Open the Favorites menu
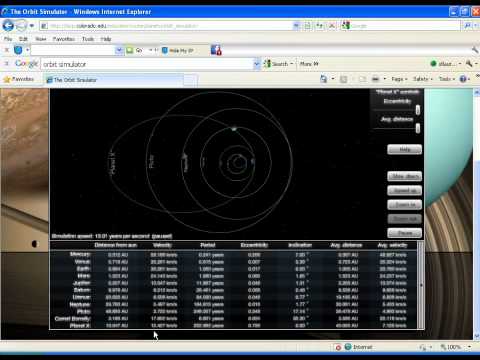 point(64,39)
